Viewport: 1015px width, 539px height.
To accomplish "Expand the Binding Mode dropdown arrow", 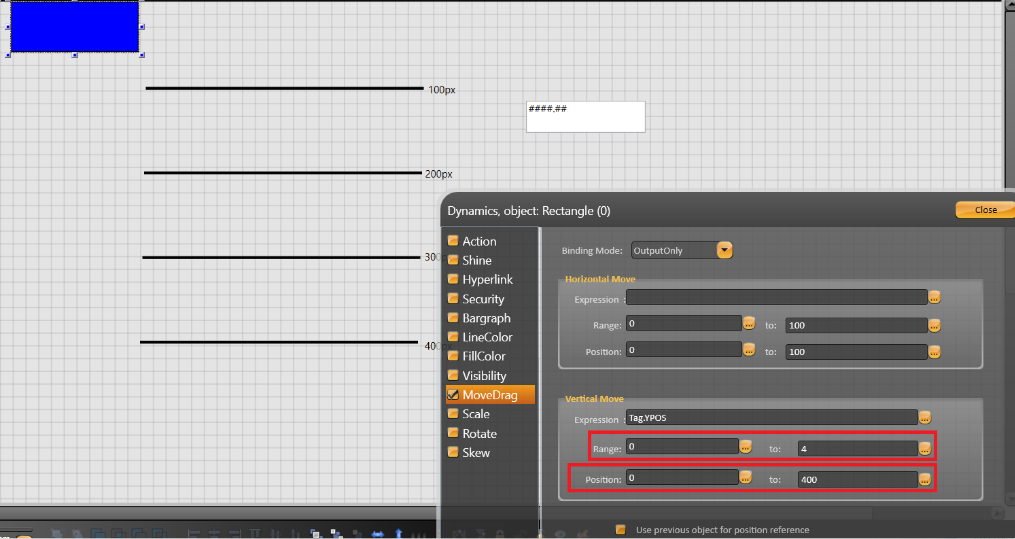I will tap(725, 250).
